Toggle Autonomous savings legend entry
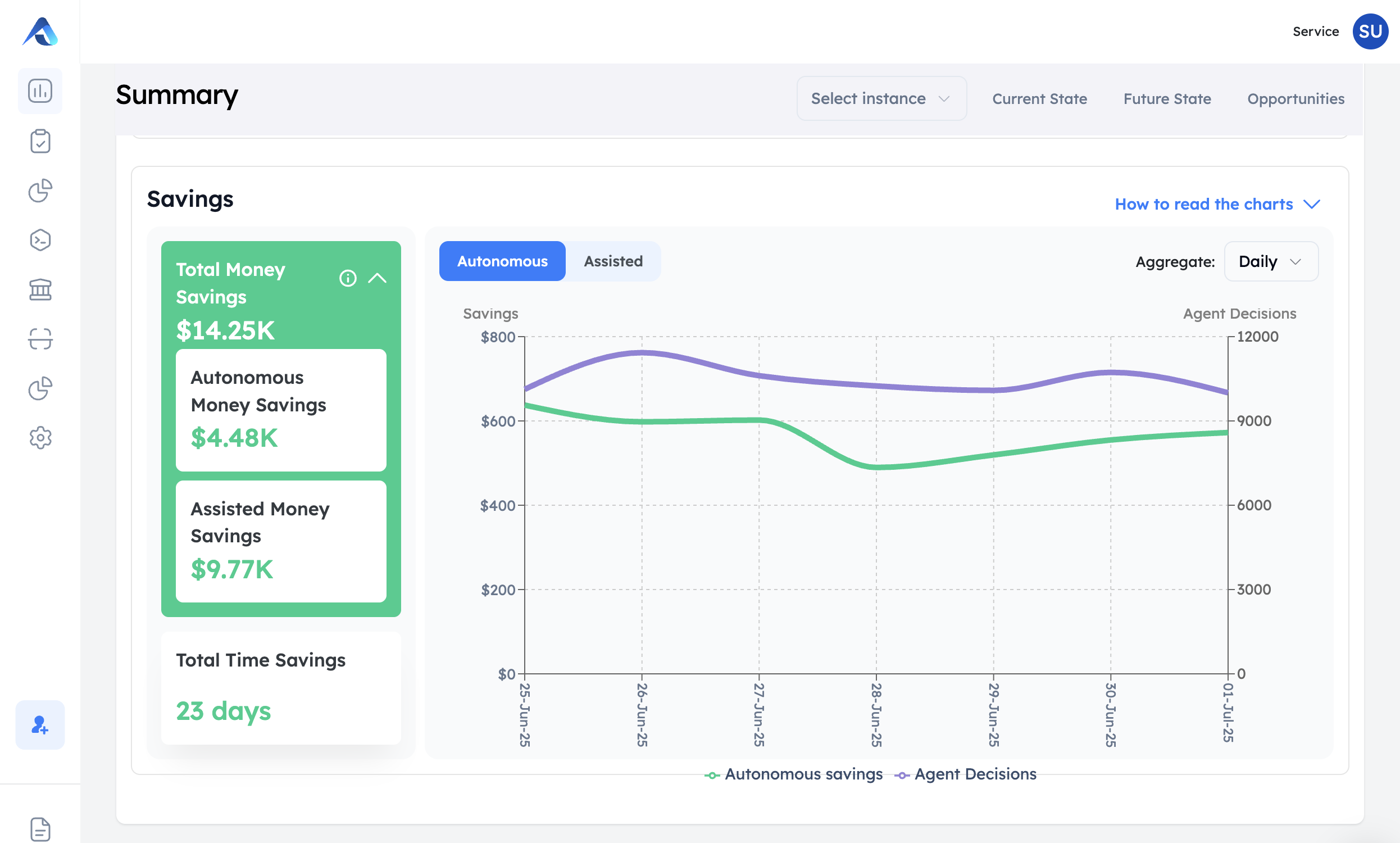Image resolution: width=1400 pixels, height=843 pixels. [793, 774]
